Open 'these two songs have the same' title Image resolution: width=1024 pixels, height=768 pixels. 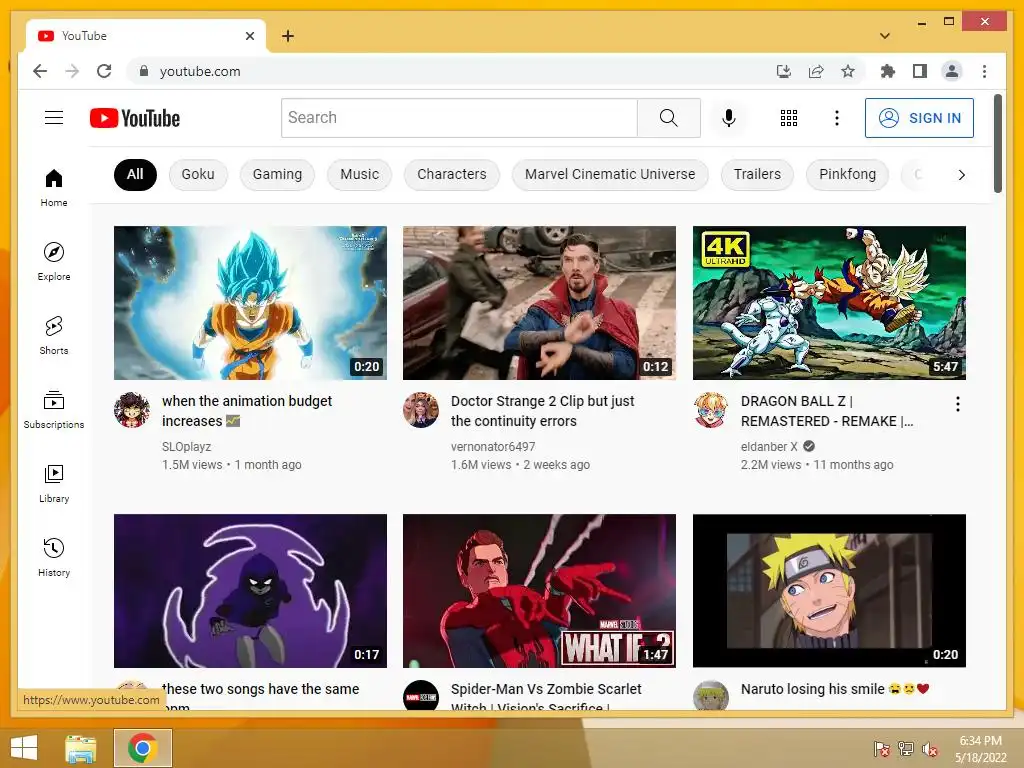tap(260, 696)
